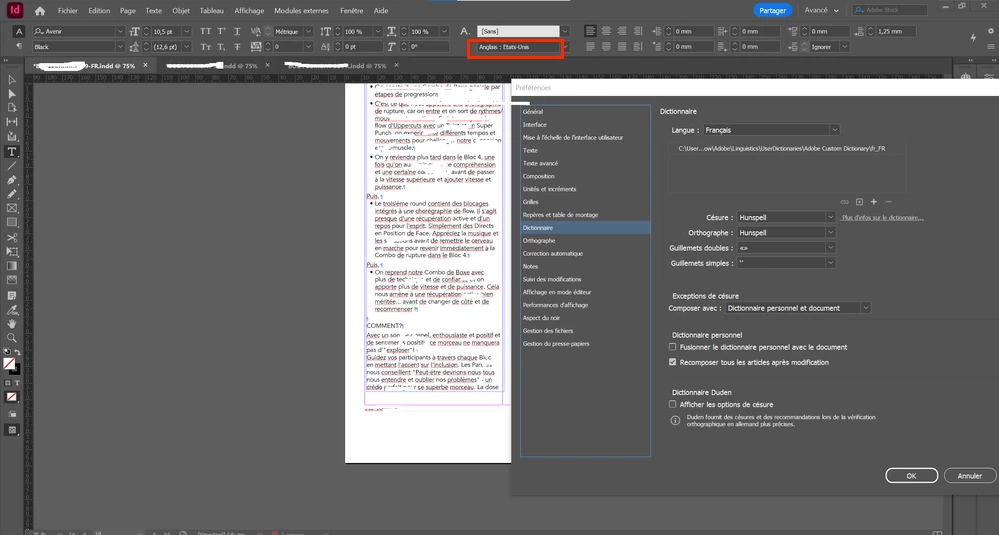This screenshot has width=999, height=535.
Task: Choose the Hand tool
Action: (x=11, y=324)
